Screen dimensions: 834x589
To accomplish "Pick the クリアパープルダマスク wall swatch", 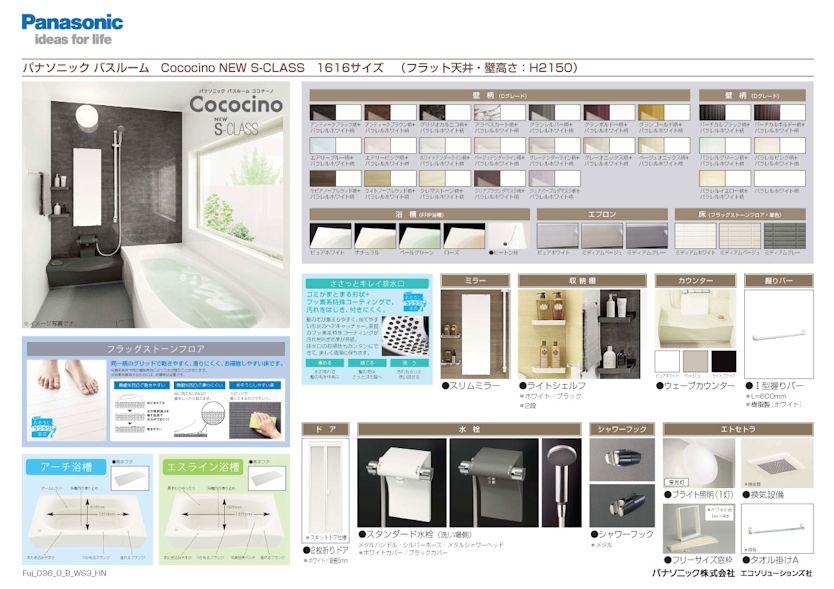I will point(554,178).
